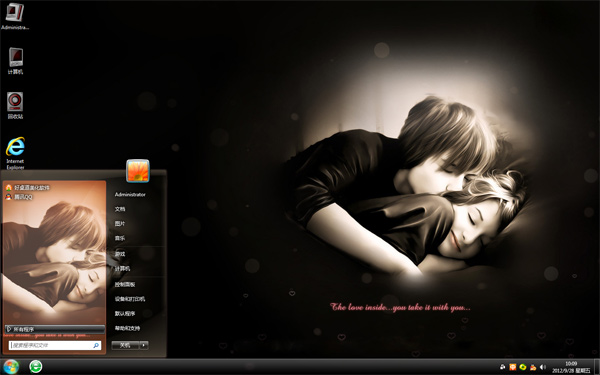Open 控制面板 in Start menu

(x=125, y=284)
